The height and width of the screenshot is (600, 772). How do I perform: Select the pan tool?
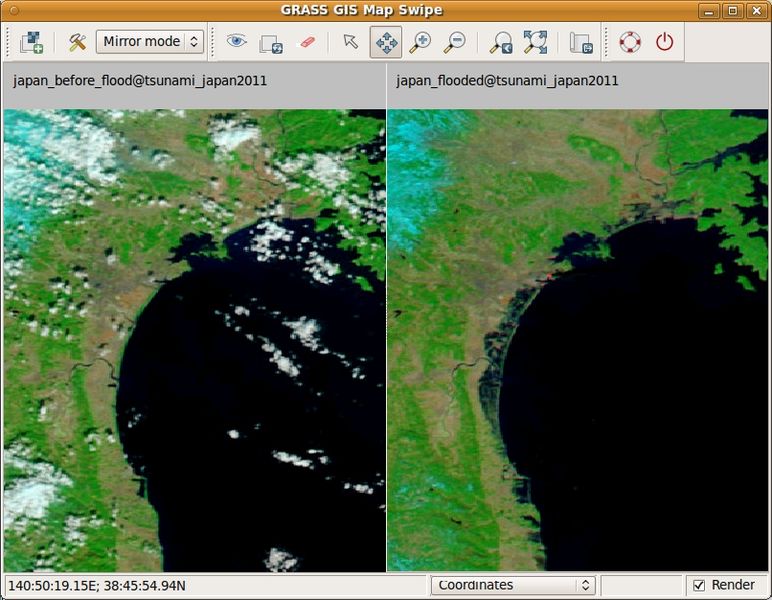pos(385,42)
